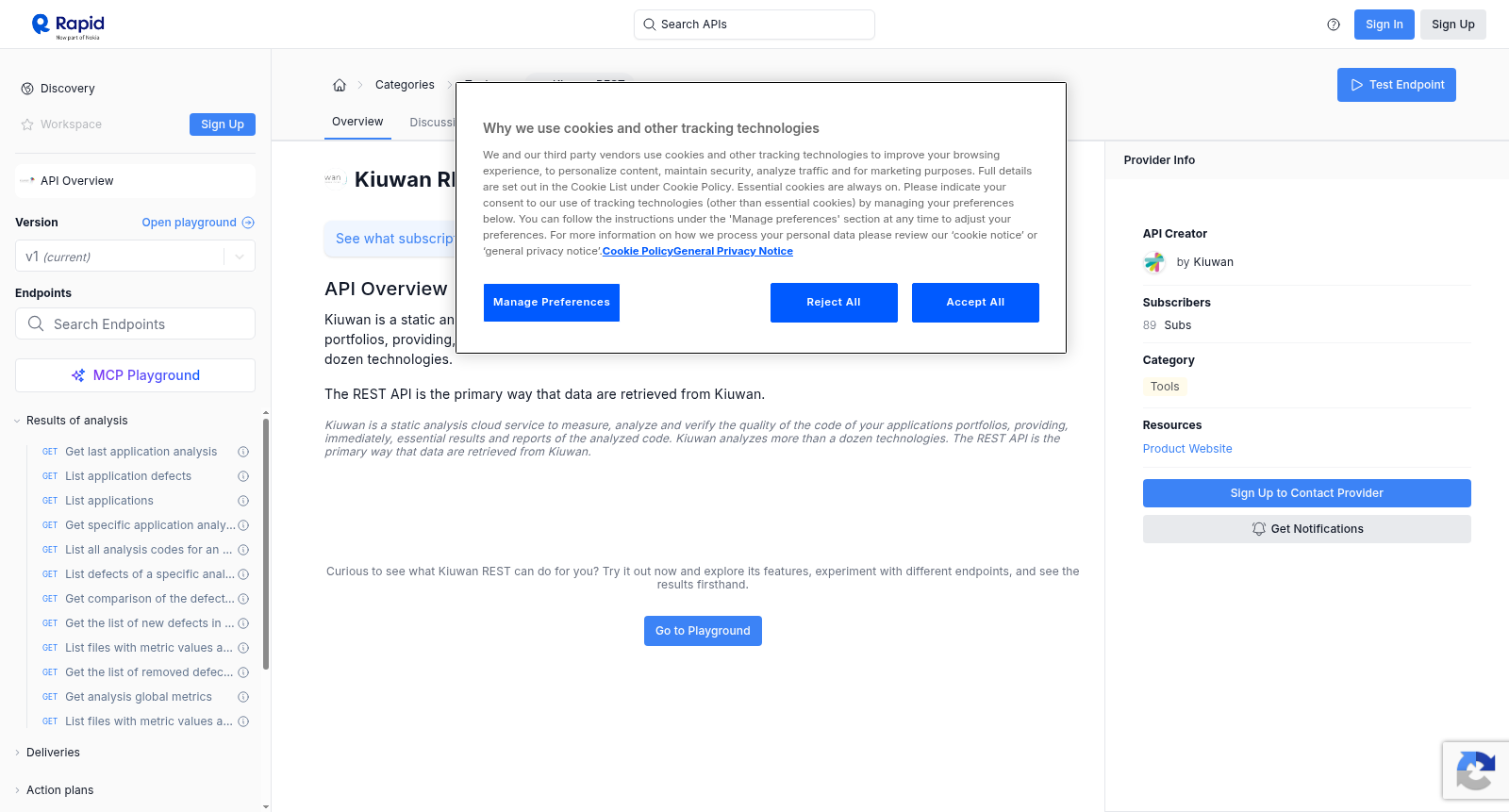
Task: Open the version v1 dropdown
Action: pos(135,257)
